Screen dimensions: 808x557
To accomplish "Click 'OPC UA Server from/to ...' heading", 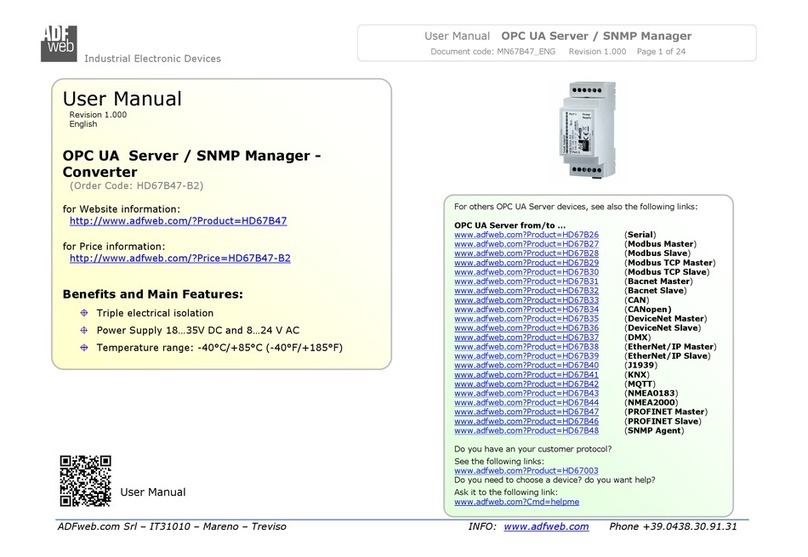I will tap(510, 225).
